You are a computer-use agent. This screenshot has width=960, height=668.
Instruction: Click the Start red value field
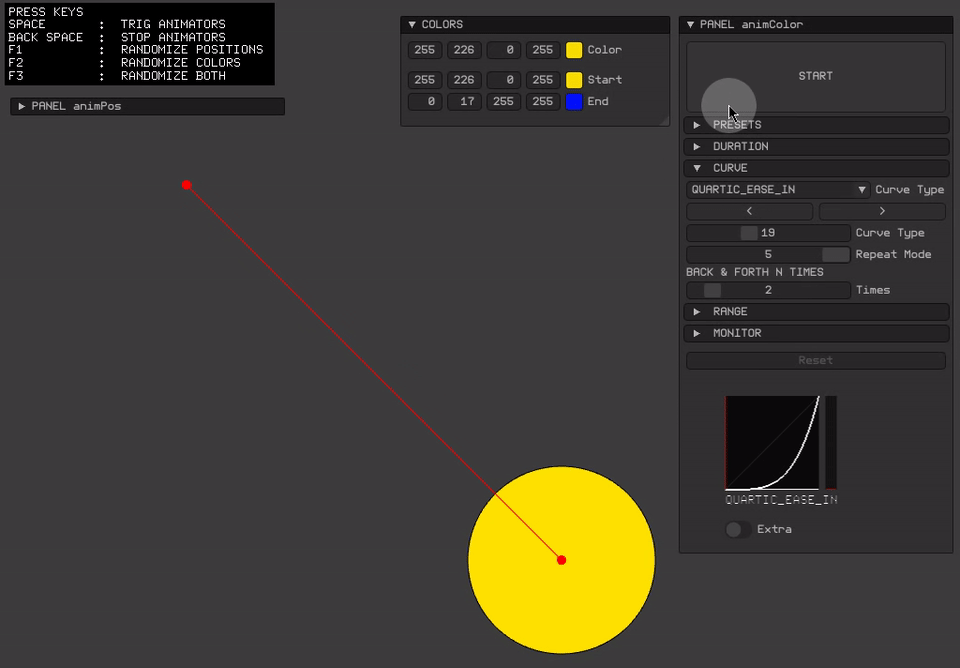click(425, 80)
